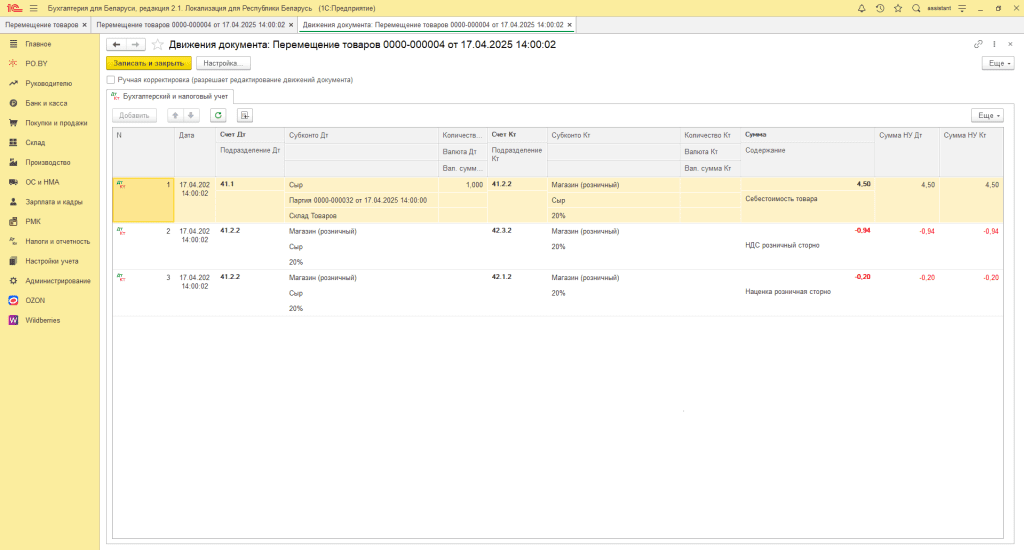Screen dimensions: 1024x550
Task: Go back with the left arrow button
Action: click(116, 44)
